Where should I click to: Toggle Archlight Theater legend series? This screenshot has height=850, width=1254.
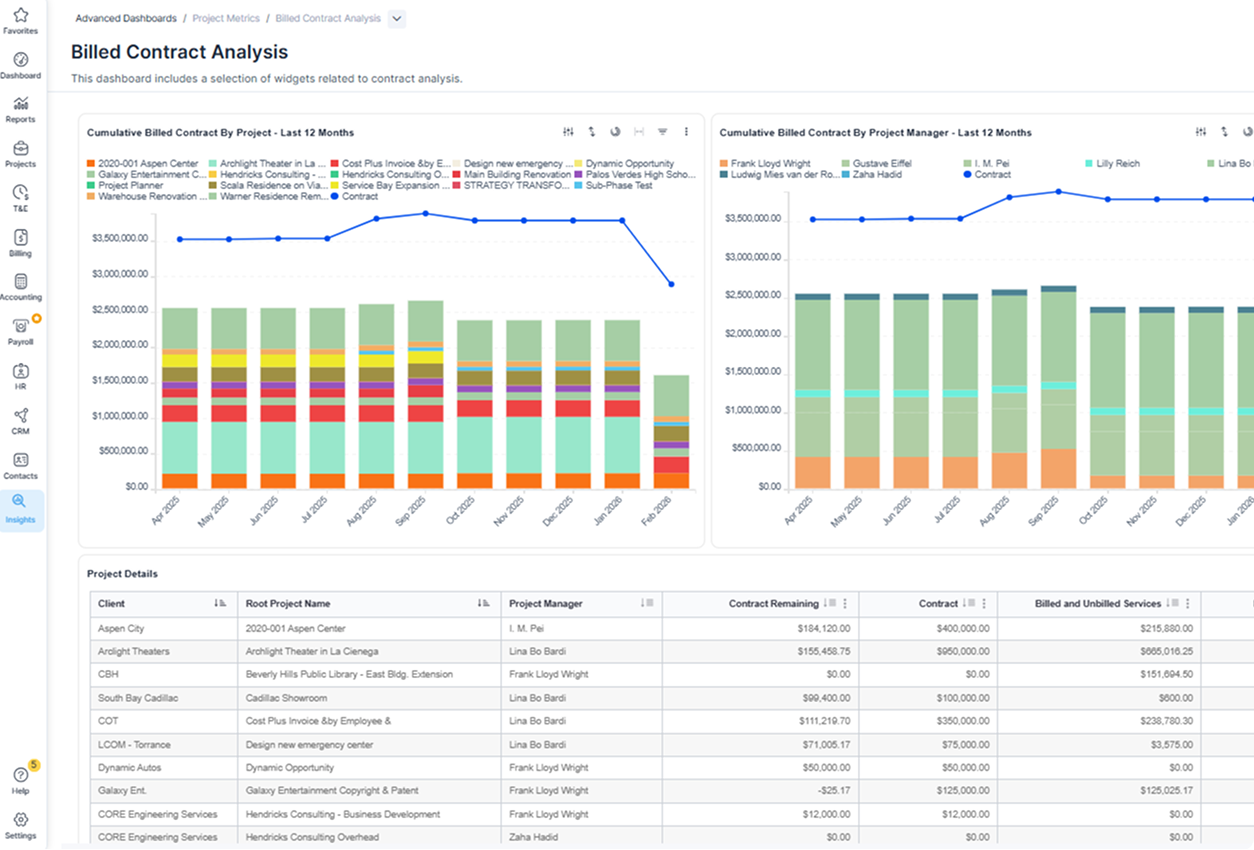[x=267, y=163]
